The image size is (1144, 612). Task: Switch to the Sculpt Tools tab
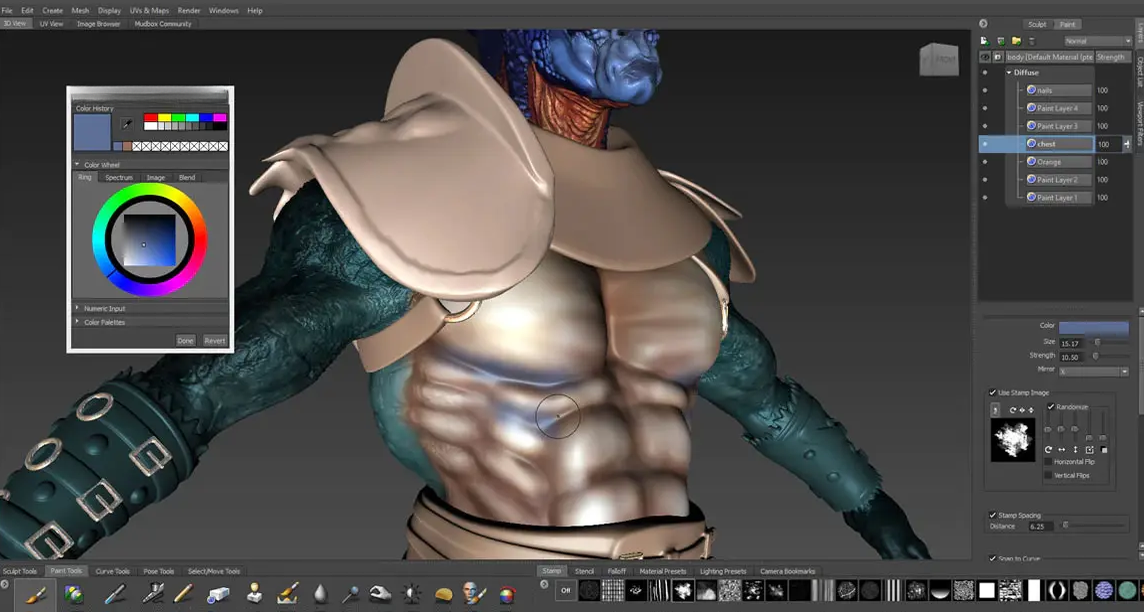pyautogui.click(x=20, y=571)
